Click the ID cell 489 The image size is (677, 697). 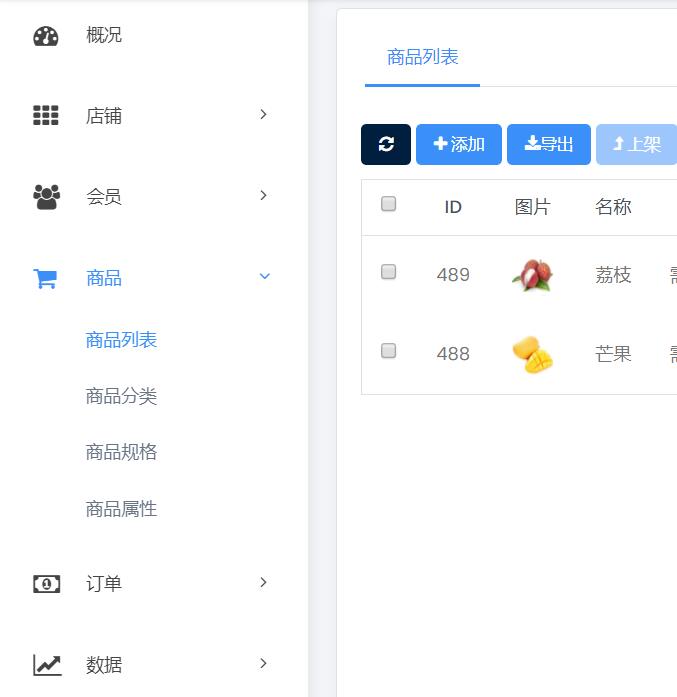click(453, 275)
